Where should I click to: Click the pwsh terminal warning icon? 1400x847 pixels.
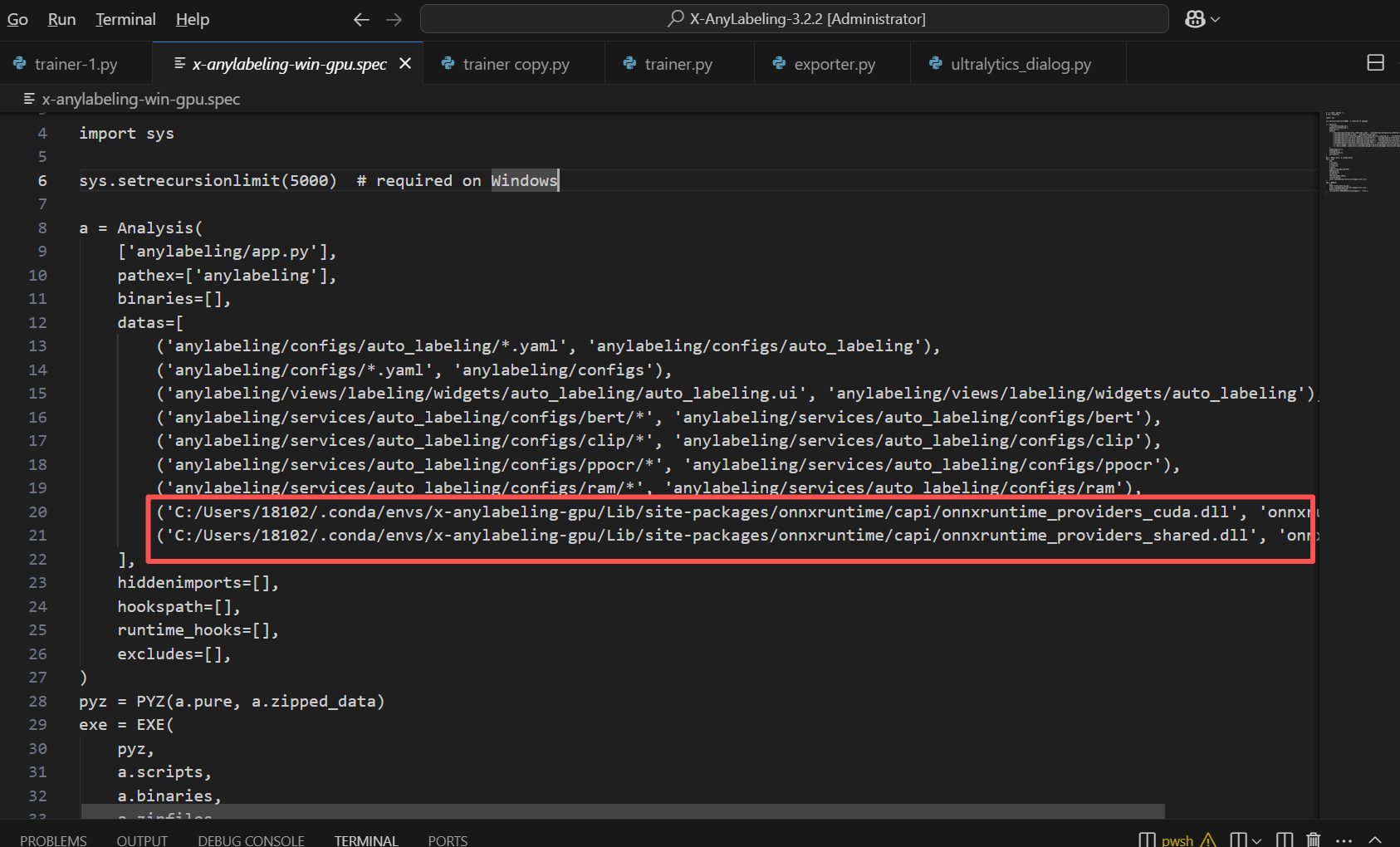pos(1207,840)
